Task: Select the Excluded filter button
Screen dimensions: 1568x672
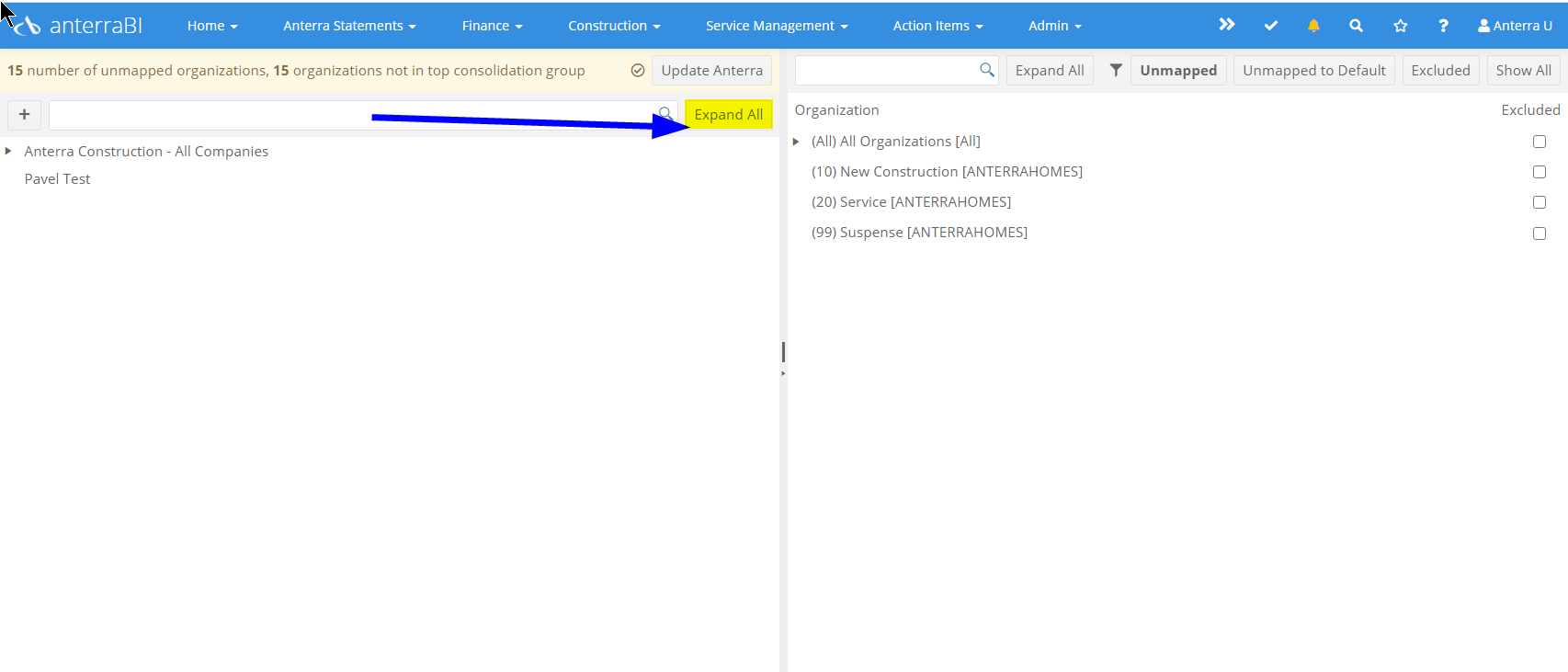Action: [1440, 71]
